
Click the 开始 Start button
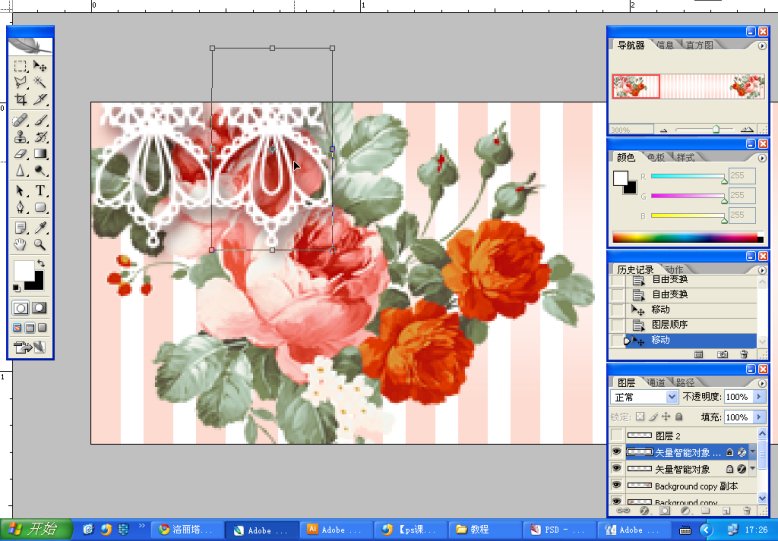pyautogui.click(x=36, y=529)
